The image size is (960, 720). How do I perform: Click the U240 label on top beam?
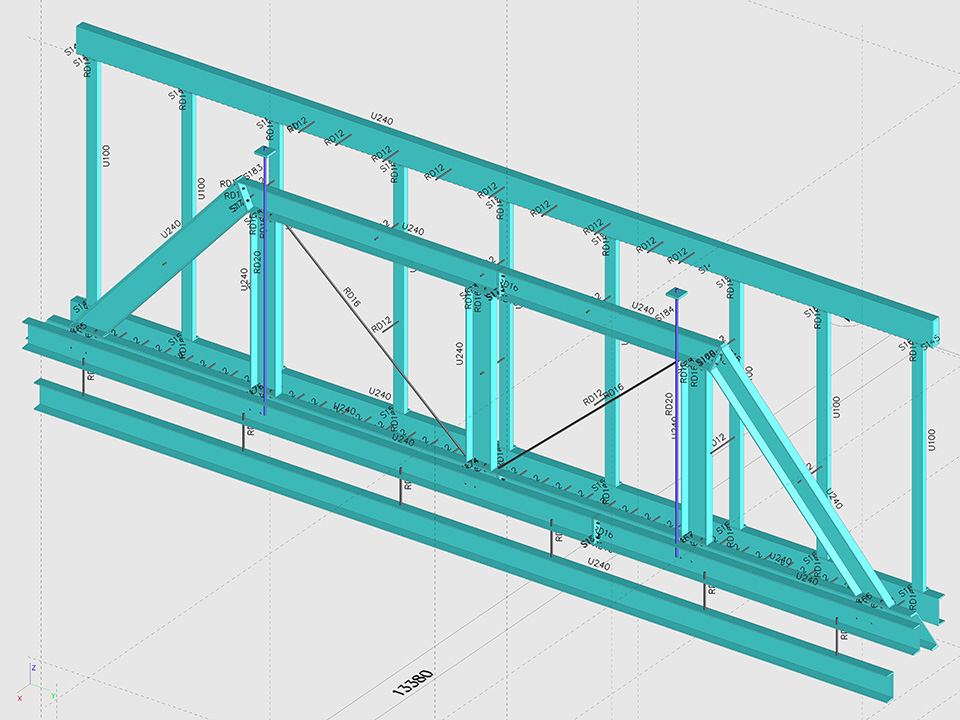pos(381,120)
